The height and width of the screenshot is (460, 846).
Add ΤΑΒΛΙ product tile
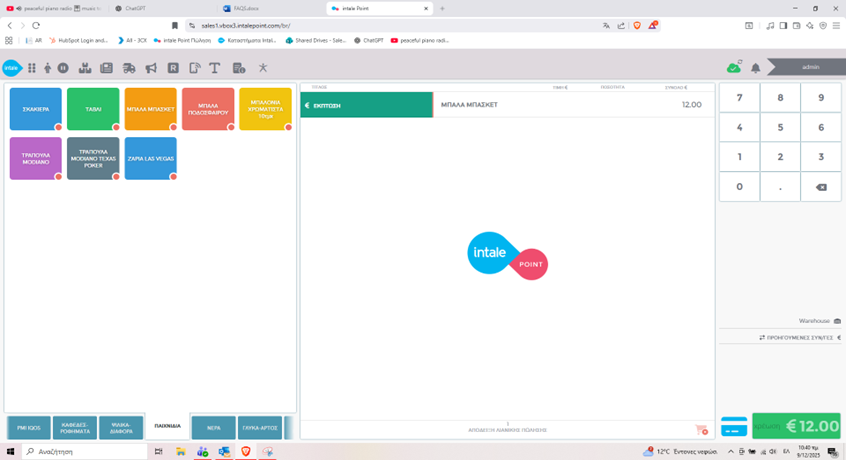(93, 109)
